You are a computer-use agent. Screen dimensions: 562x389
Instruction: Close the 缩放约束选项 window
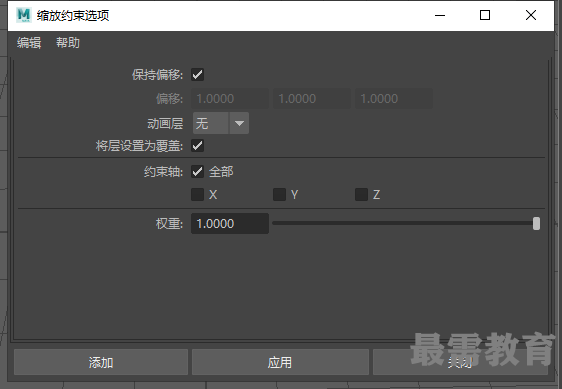(x=531, y=15)
